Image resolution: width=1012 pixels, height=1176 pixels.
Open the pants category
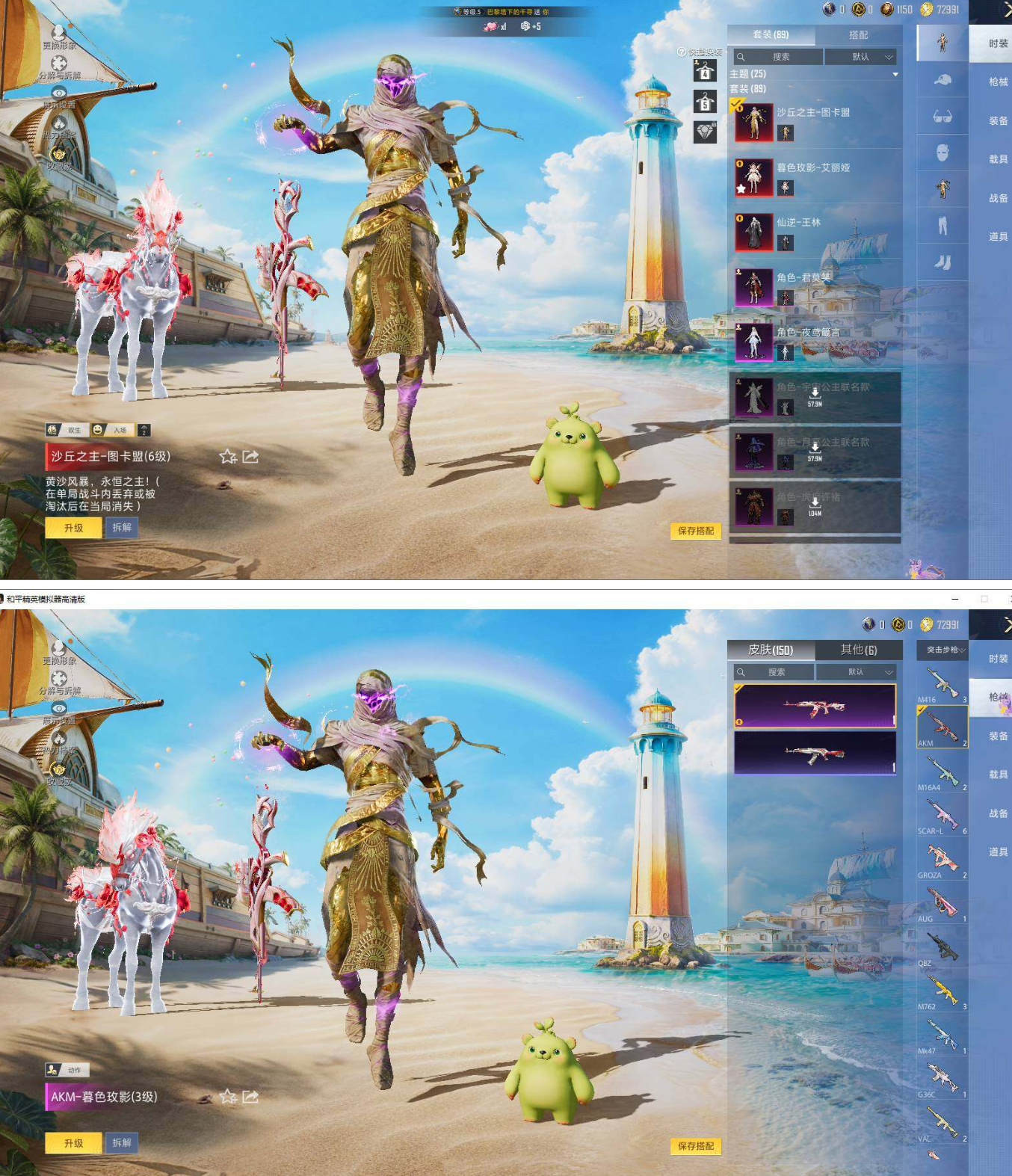point(942,226)
